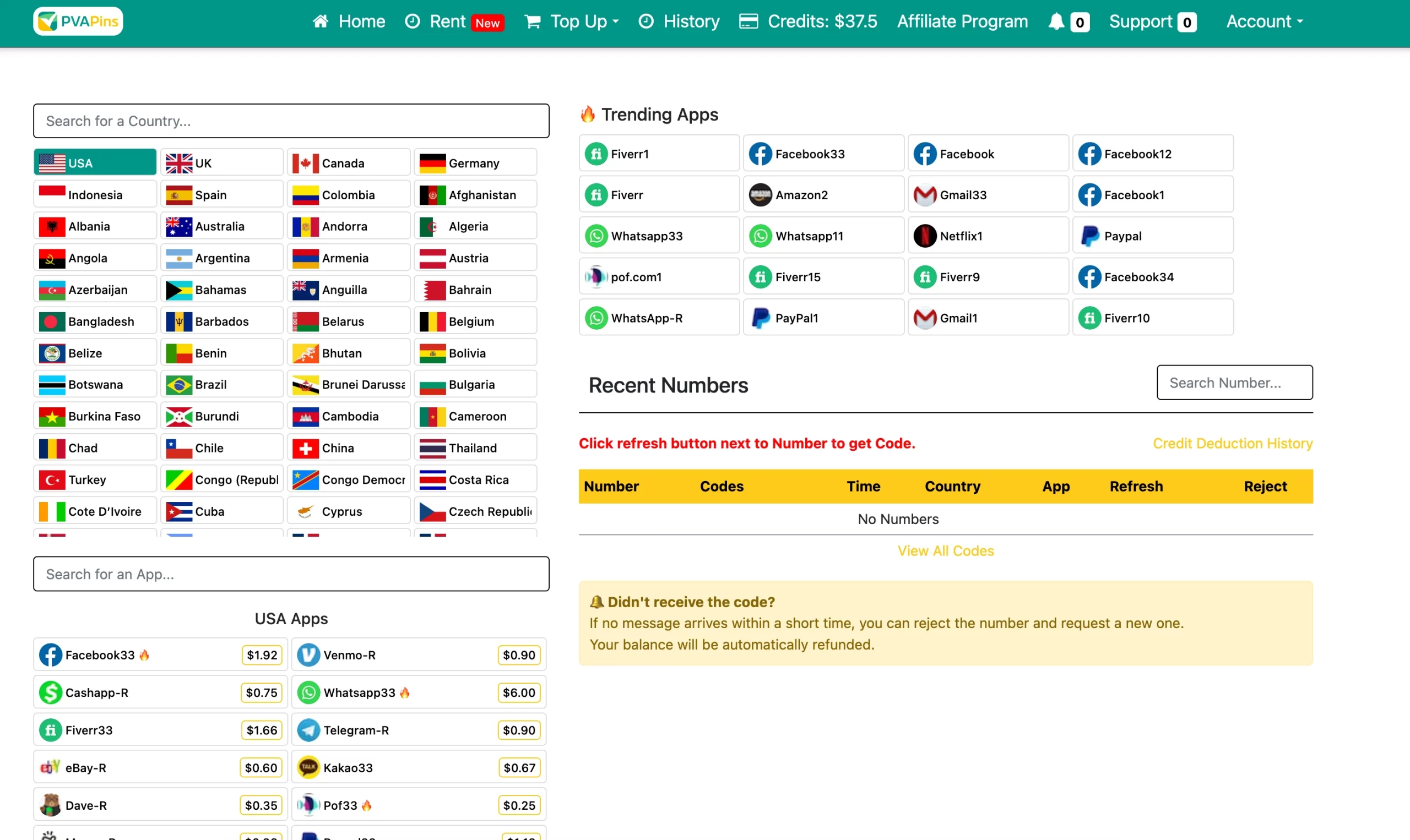Focus the Search for an App field
Image resolution: width=1410 pixels, height=840 pixels.
click(291, 574)
